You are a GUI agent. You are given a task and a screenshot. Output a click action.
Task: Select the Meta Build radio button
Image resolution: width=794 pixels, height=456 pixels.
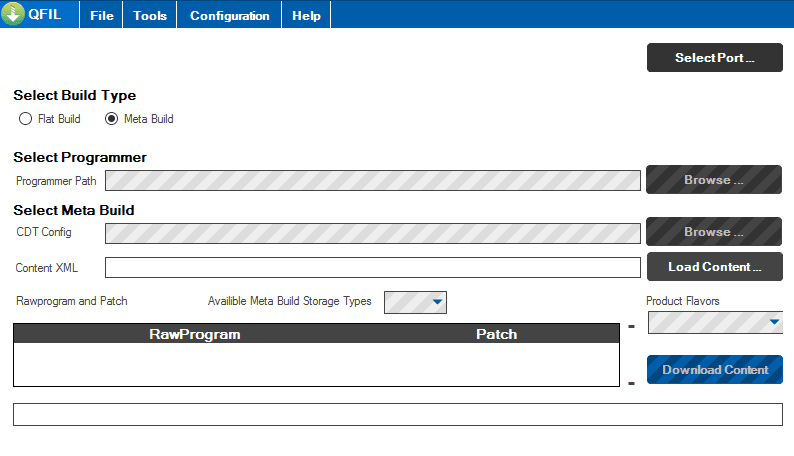pos(111,119)
